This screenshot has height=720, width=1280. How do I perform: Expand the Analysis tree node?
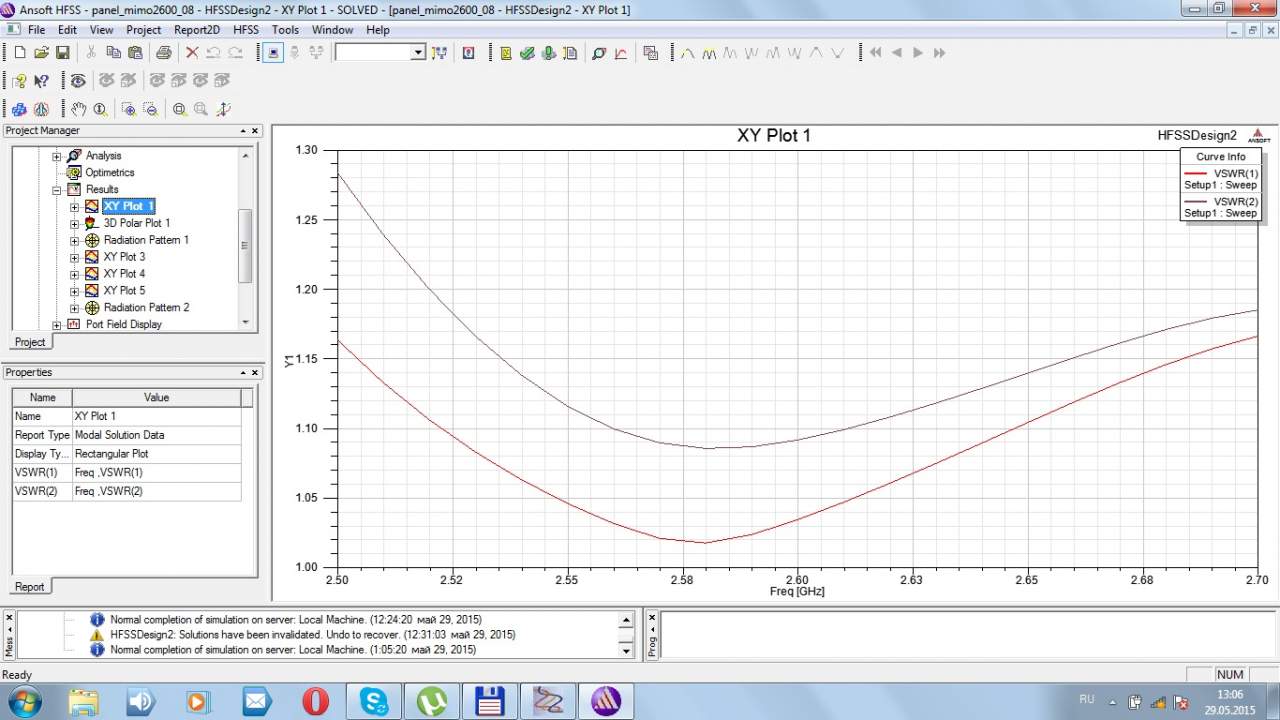click(x=57, y=156)
